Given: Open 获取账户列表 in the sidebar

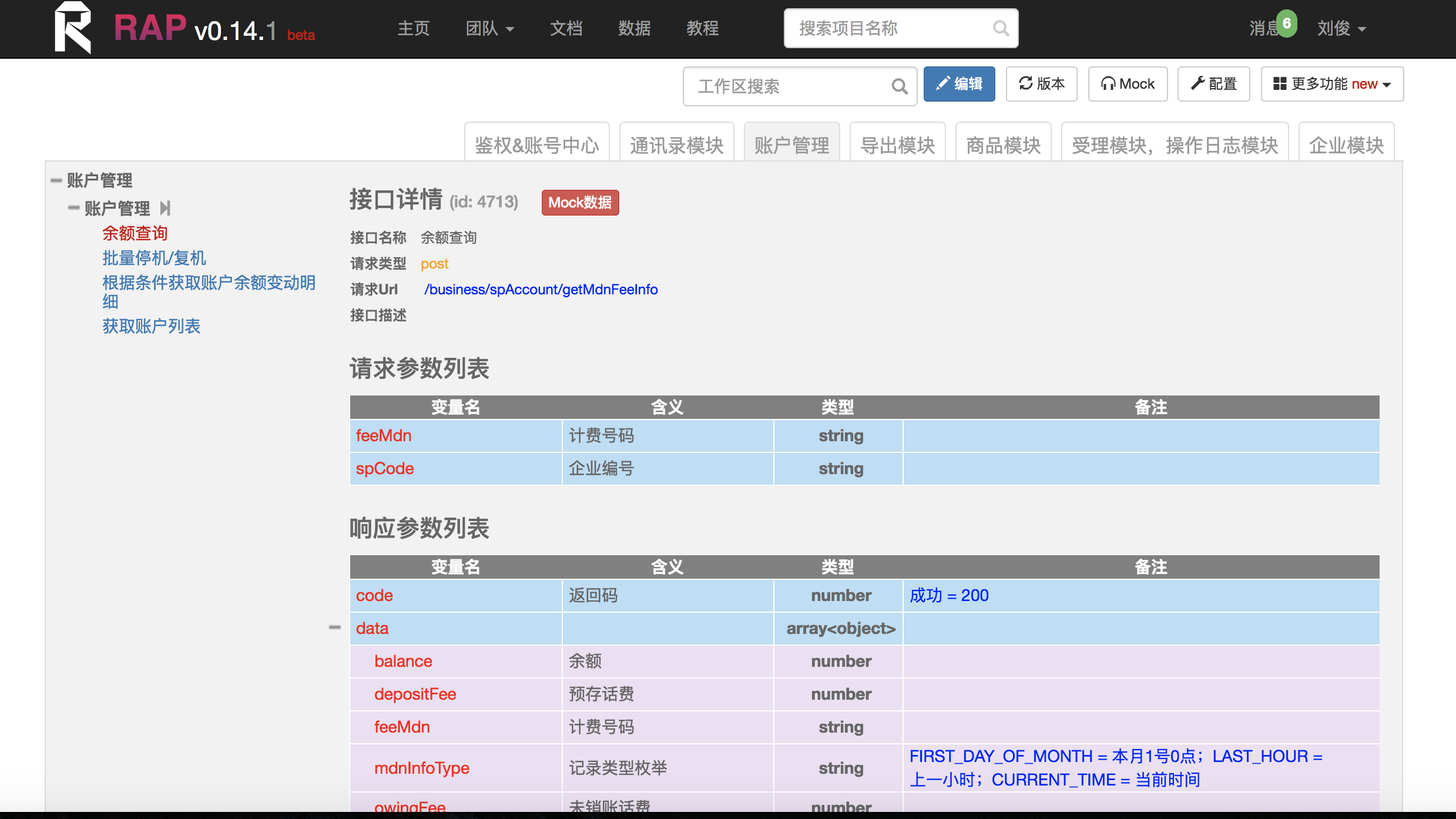Looking at the screenshot, I should (152, 326).
